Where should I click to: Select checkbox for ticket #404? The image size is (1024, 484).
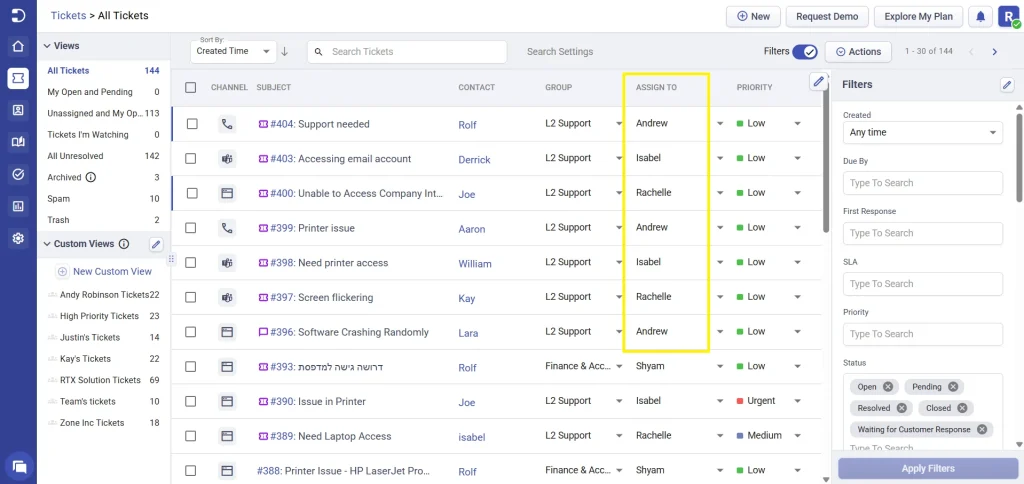192,124
